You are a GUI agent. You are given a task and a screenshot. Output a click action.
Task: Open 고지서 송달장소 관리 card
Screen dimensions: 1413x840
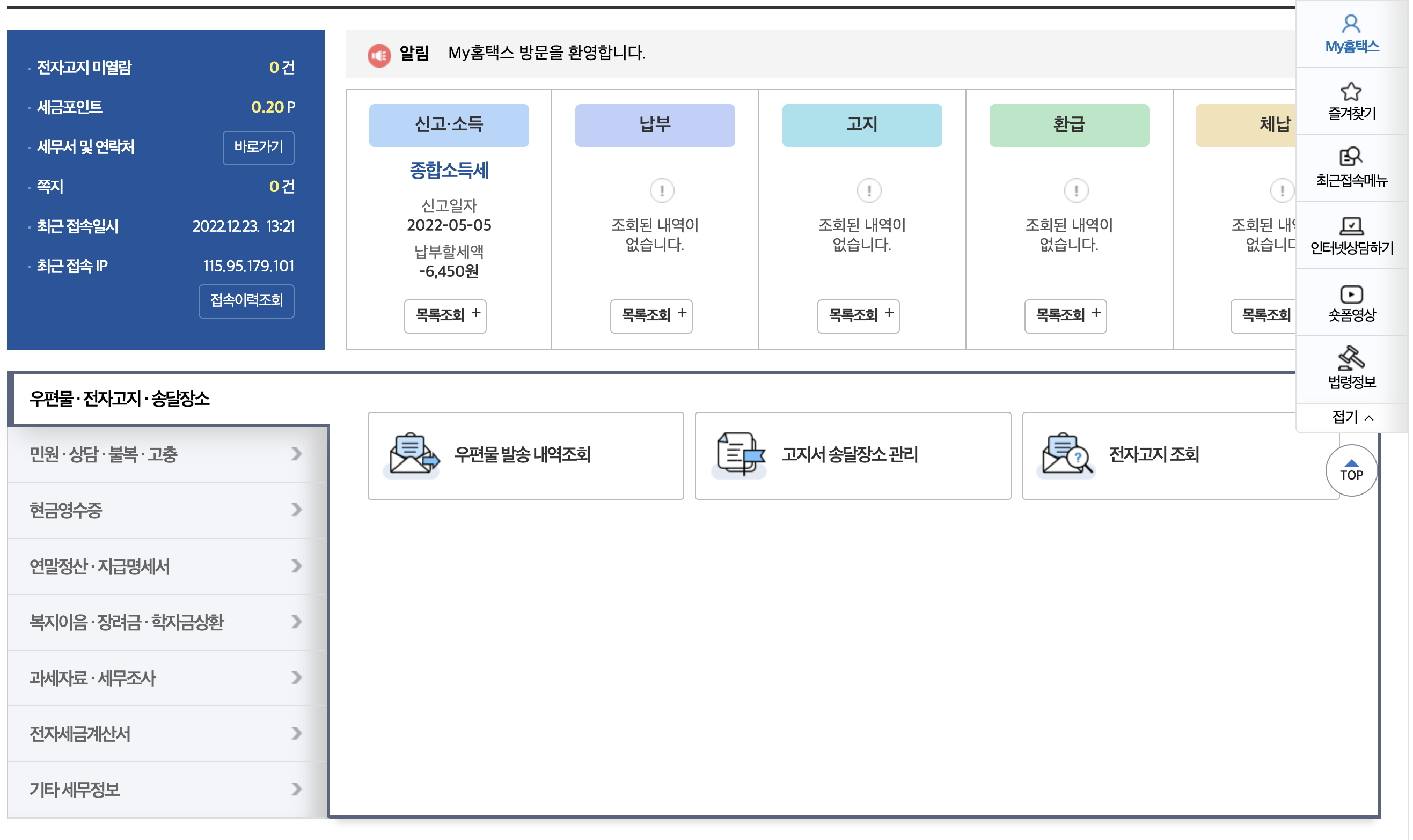click(853, 455)
